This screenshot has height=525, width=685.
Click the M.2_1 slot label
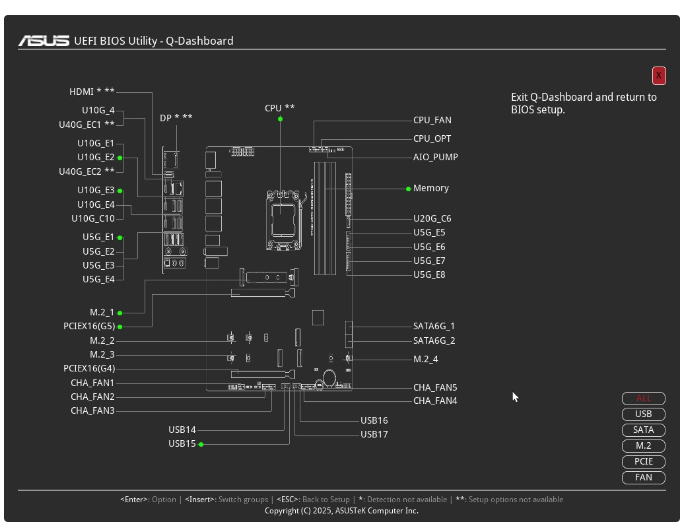pyautogui.click(x=102, y=313)
